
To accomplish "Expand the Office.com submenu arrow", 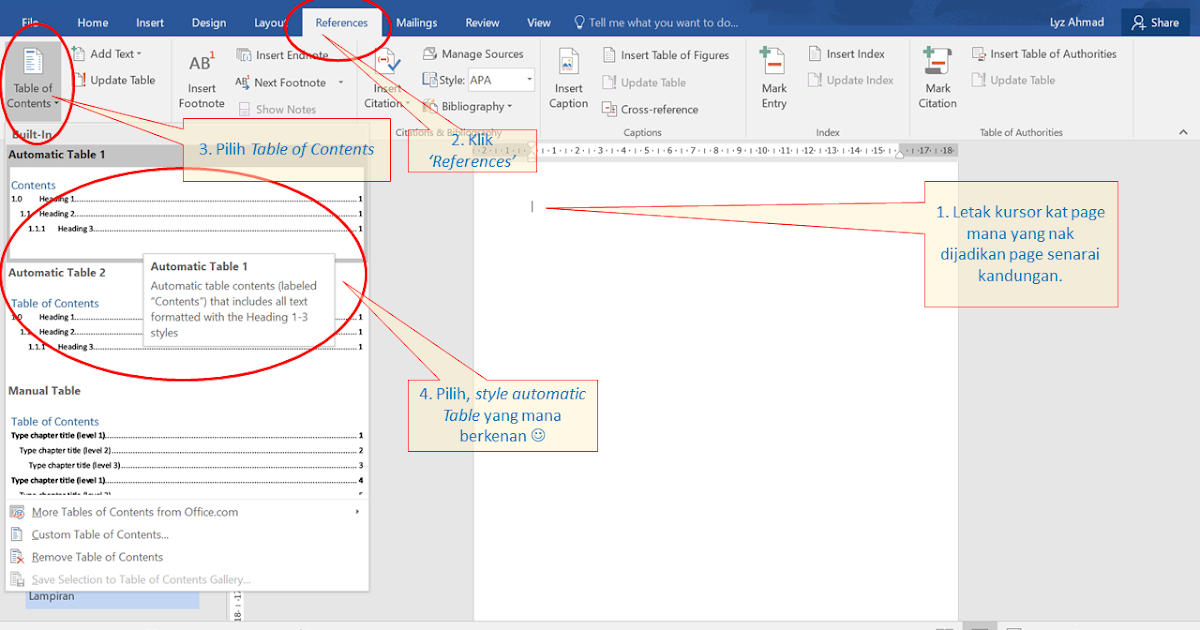I will pos(357,512).
